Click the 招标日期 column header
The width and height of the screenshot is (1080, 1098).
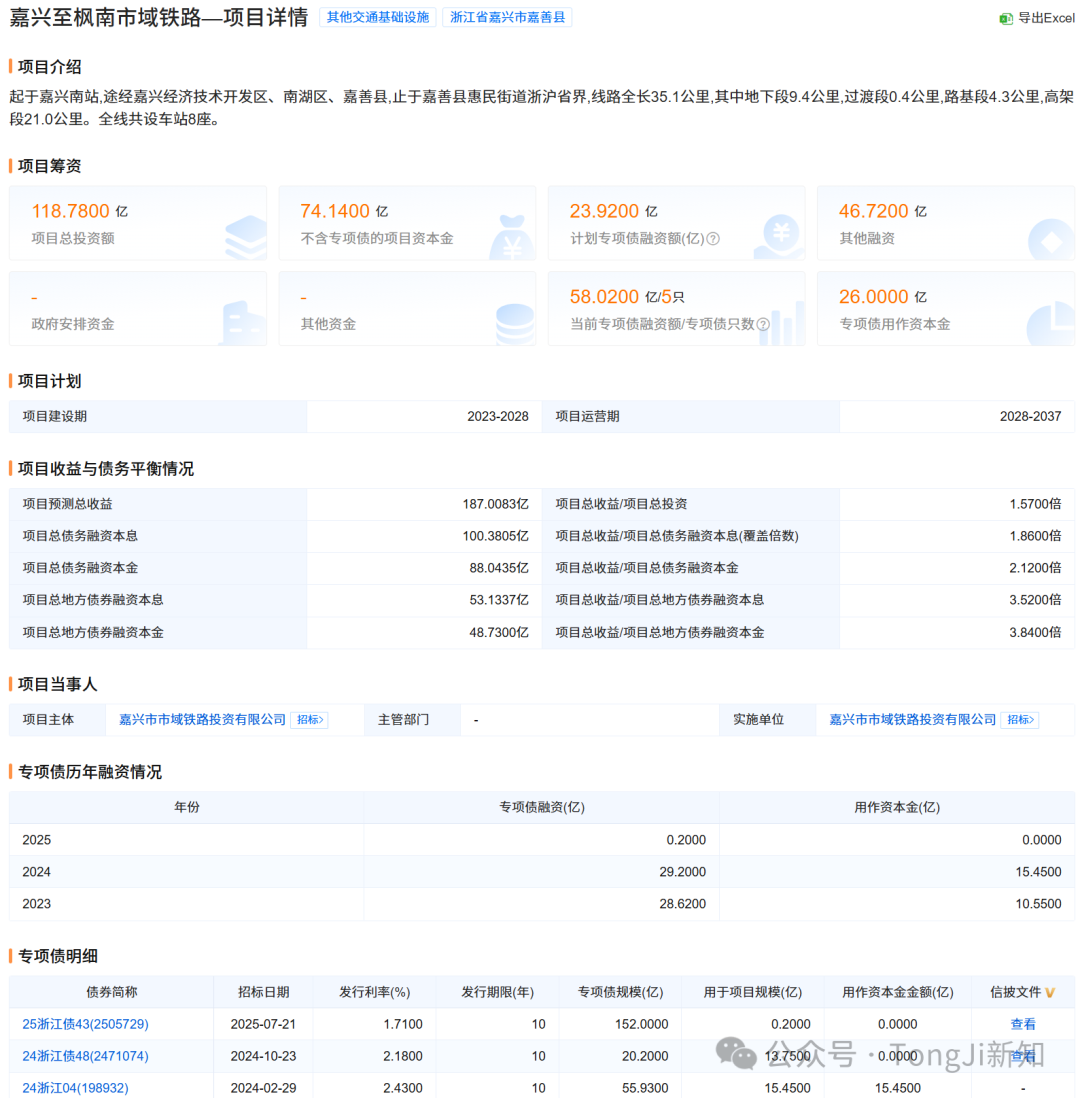[263, 992]
